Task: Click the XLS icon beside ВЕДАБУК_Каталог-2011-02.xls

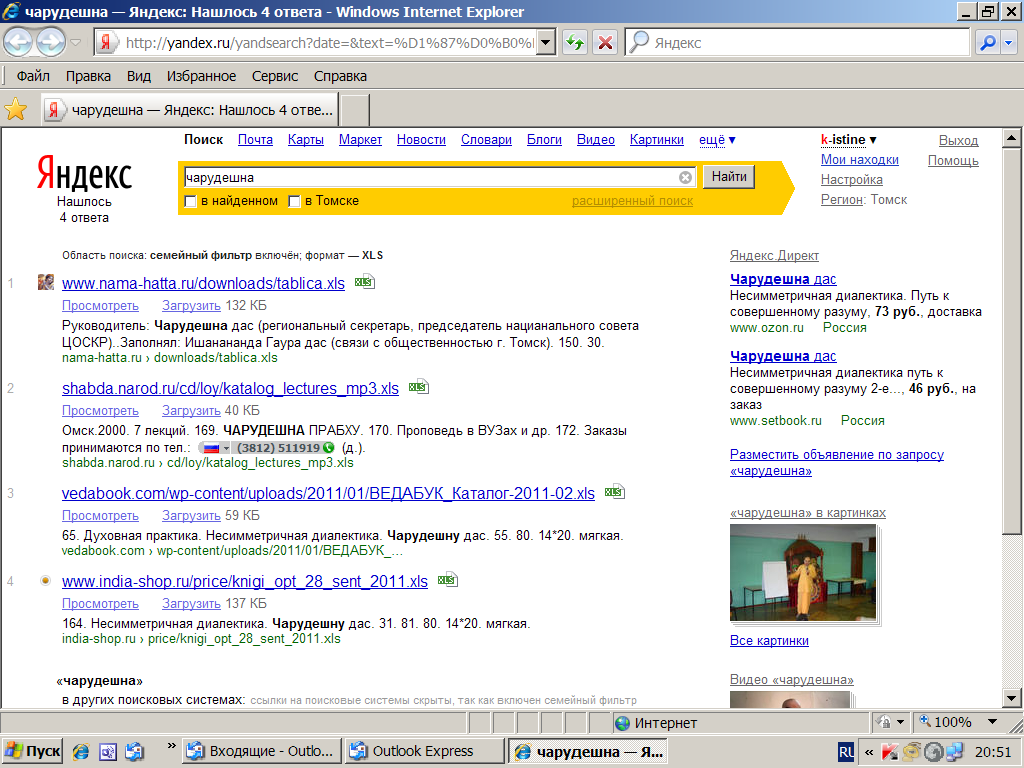Action: [x=615, y=491]
